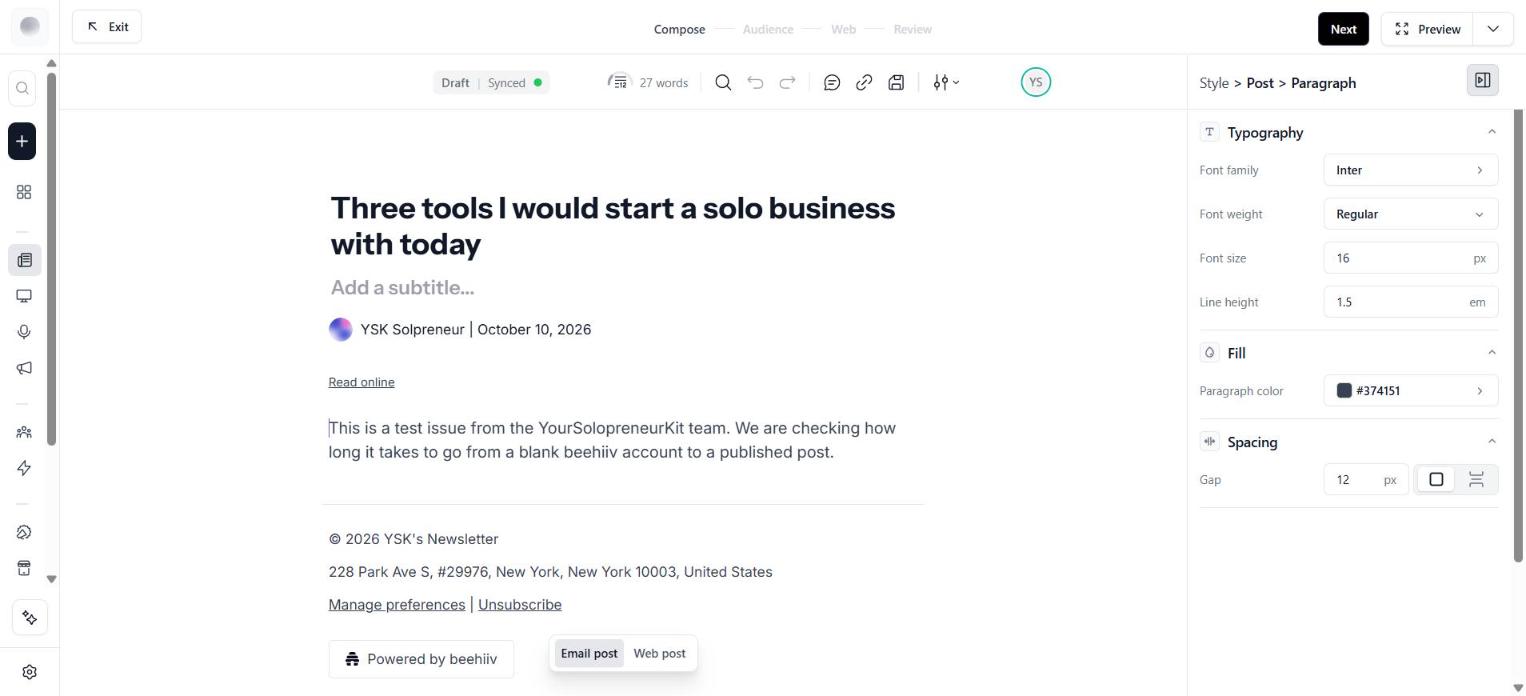Click the Exit button
Screen dimensions: 1526x696
[x=107, y=27]
